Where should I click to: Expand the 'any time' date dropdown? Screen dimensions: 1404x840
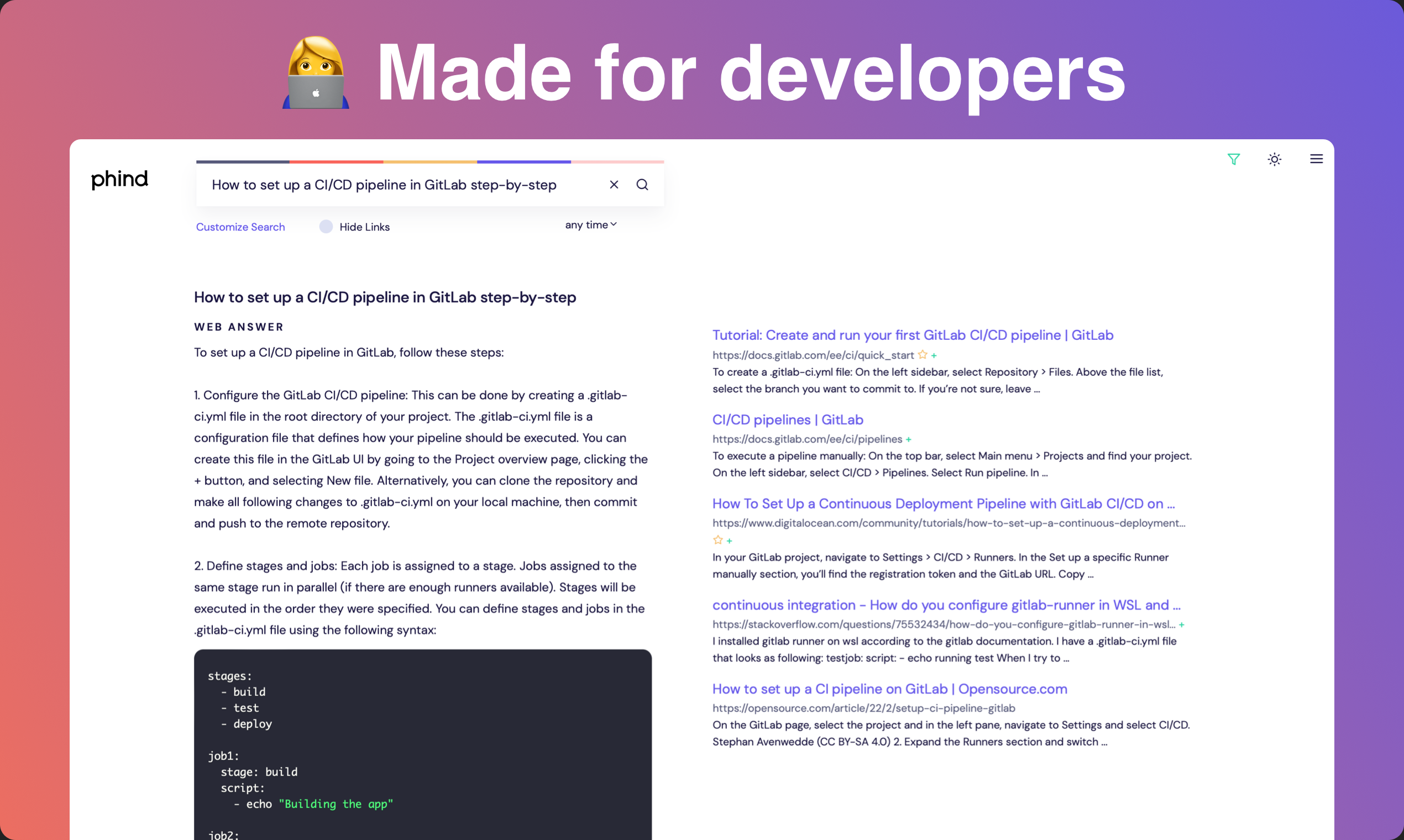590,225
